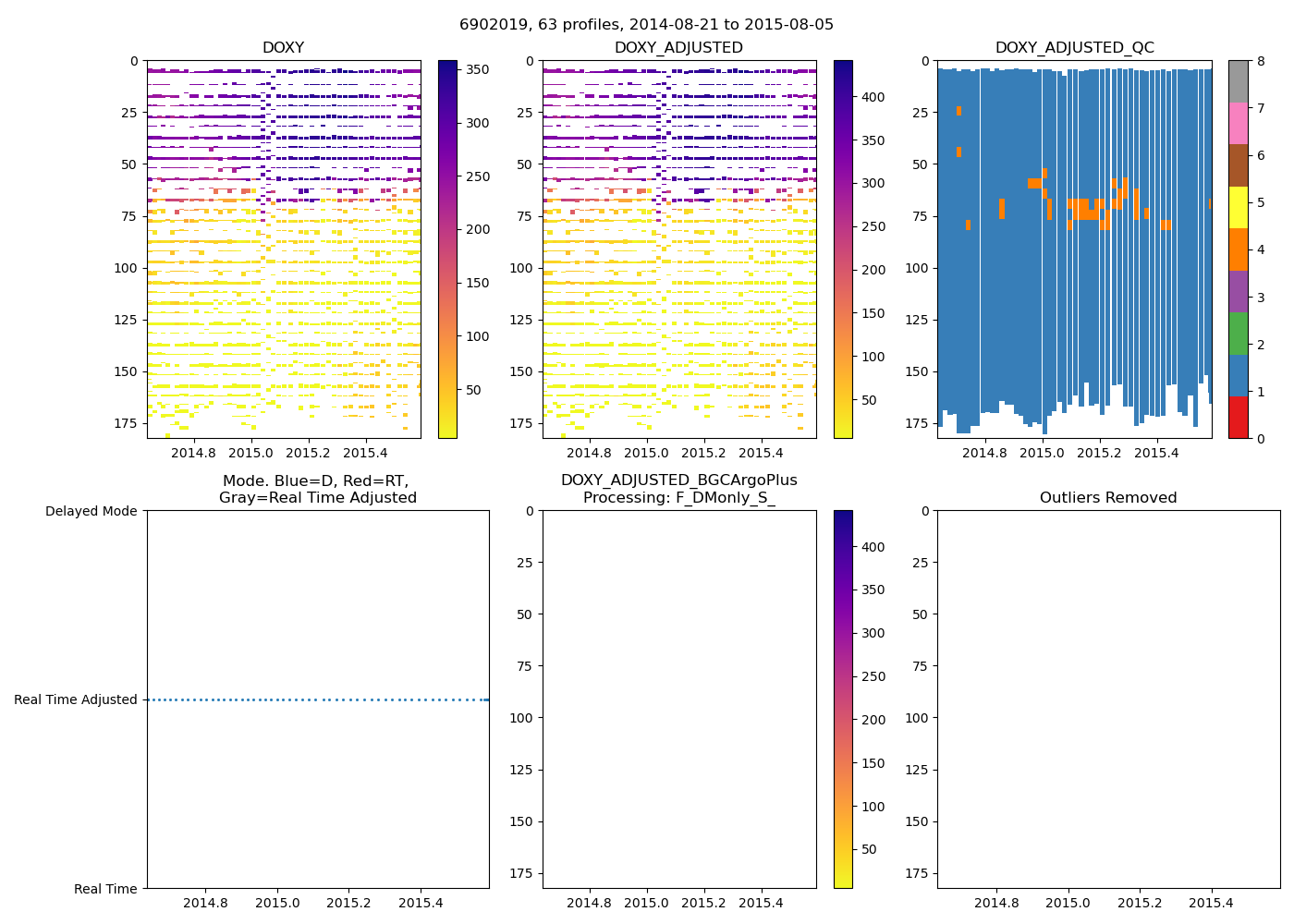The height and width of the screenshot is (924, 1294).
Task: Click the pink band in the QC colorbar
Action: (1238, 123)
